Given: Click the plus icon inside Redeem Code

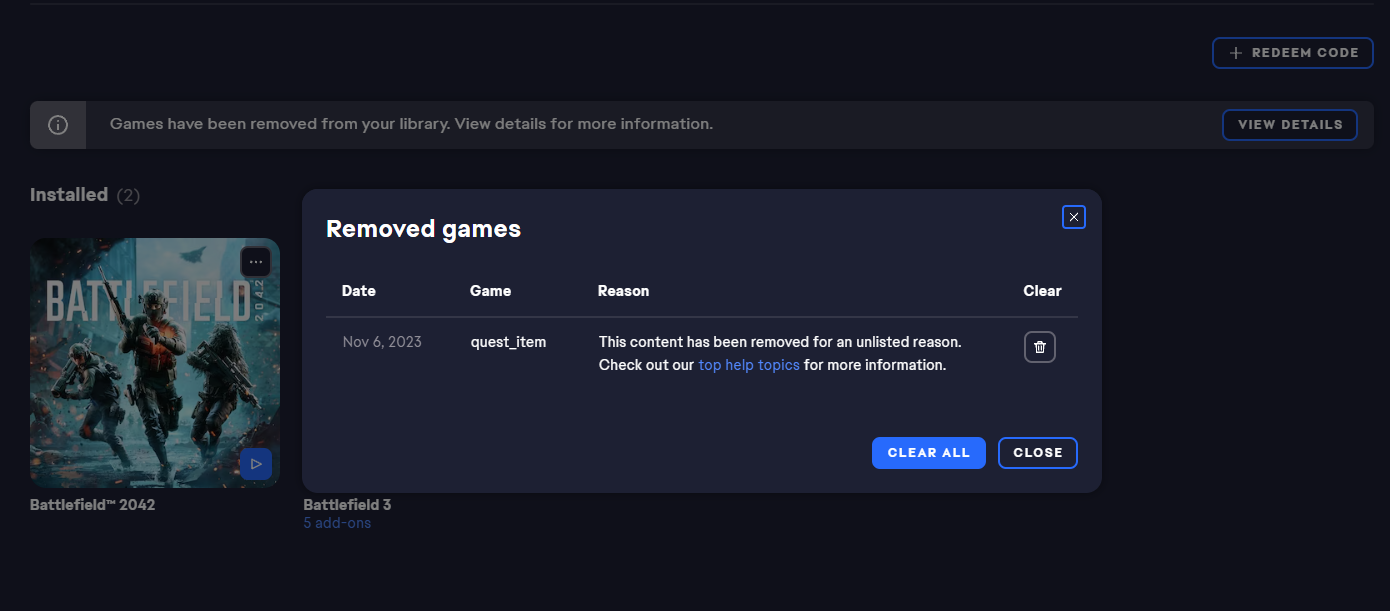Looking at the screenshot, I should coord(1235,52).
